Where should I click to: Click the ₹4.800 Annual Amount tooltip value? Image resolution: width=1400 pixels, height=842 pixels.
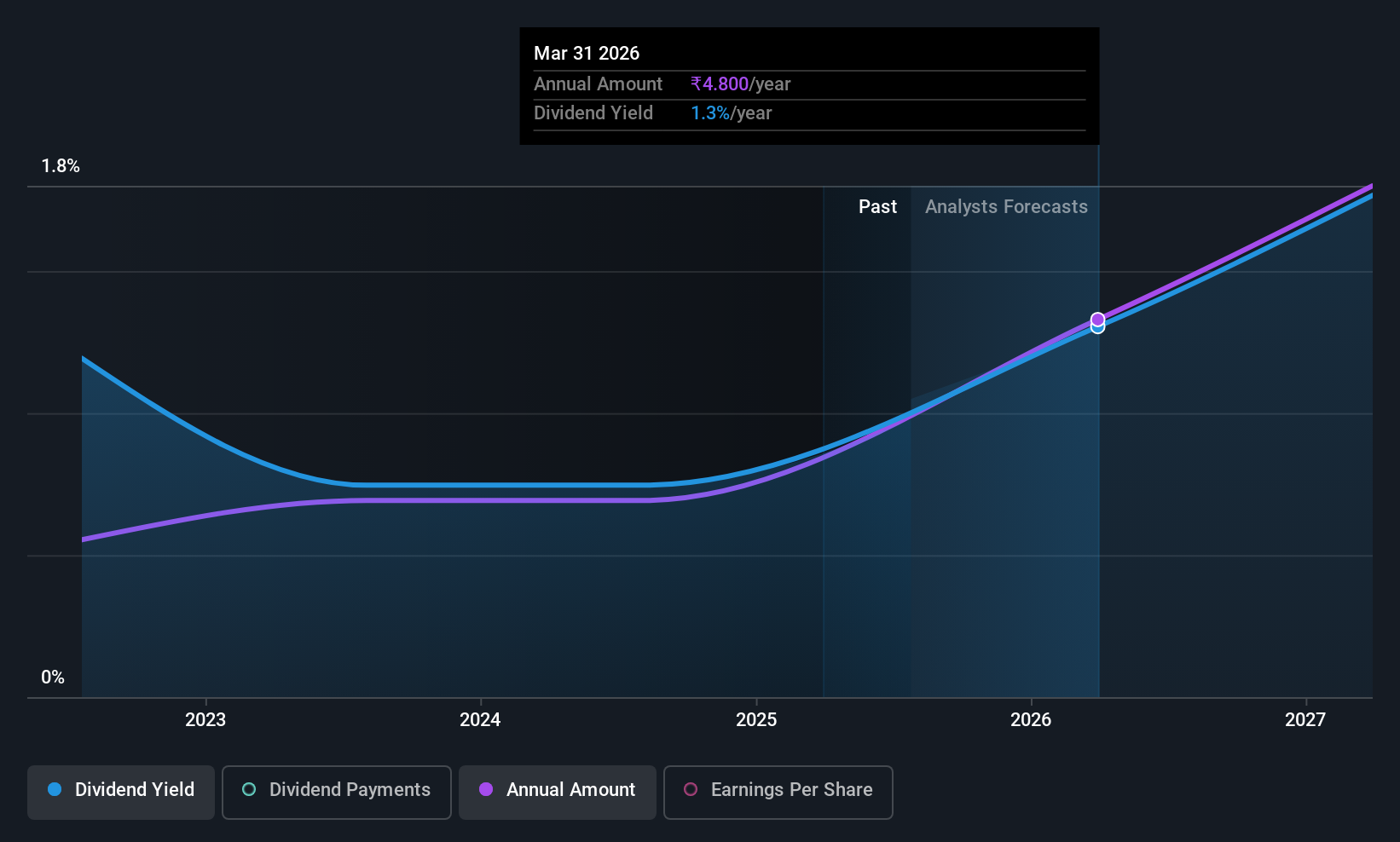tap(720, 84)
